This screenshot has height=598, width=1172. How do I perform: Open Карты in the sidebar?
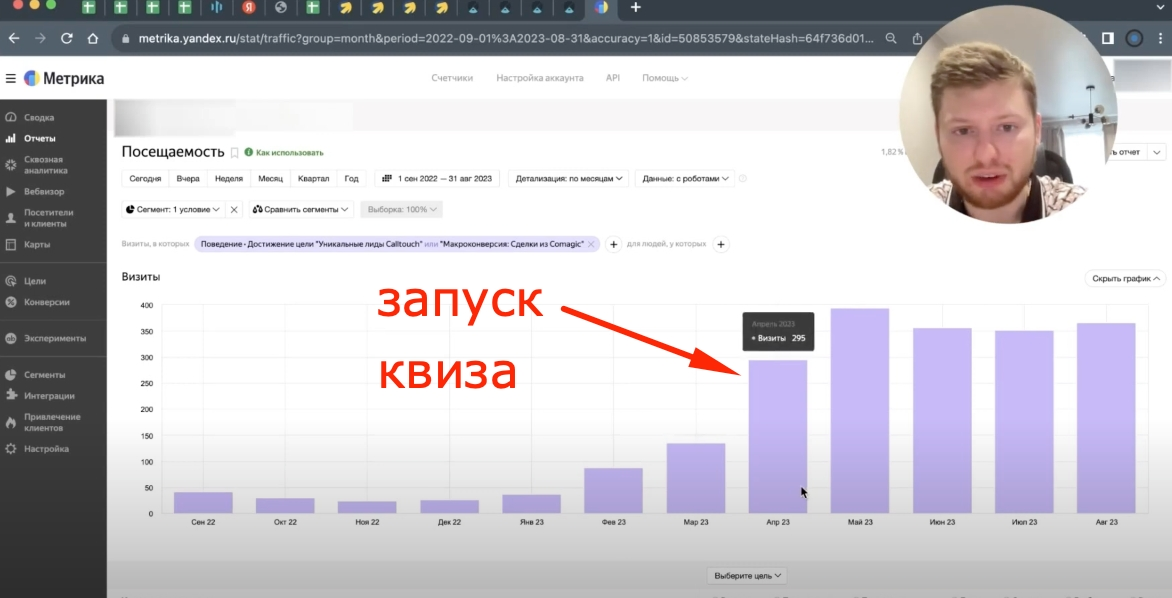point(37,244)
